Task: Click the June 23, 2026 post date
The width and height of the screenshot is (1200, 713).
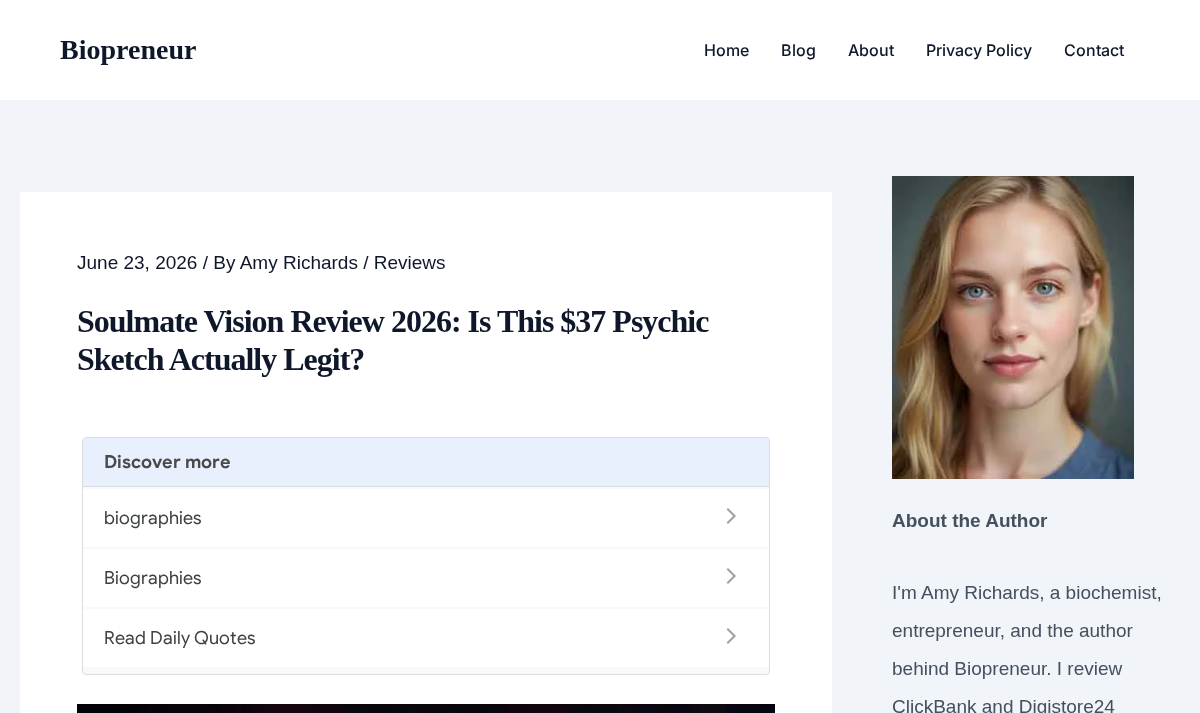Action: tap(137, 263)
